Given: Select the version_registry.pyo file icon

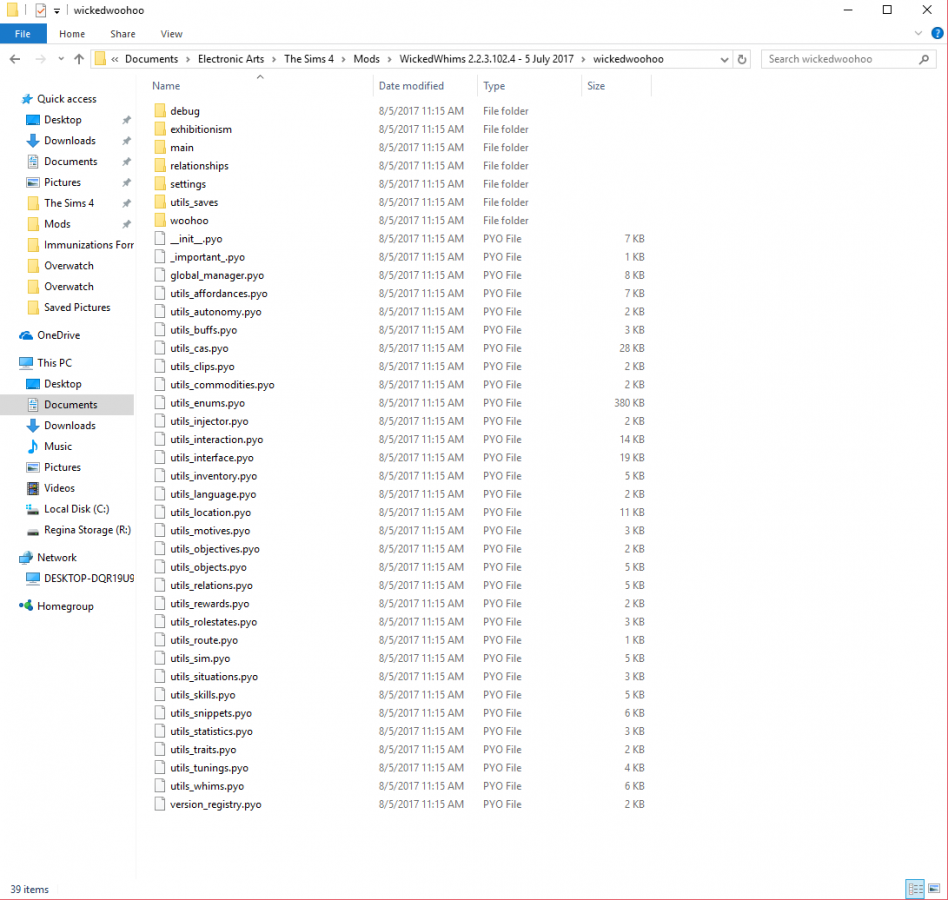Looking at the screenshot, I should (160, 804).
